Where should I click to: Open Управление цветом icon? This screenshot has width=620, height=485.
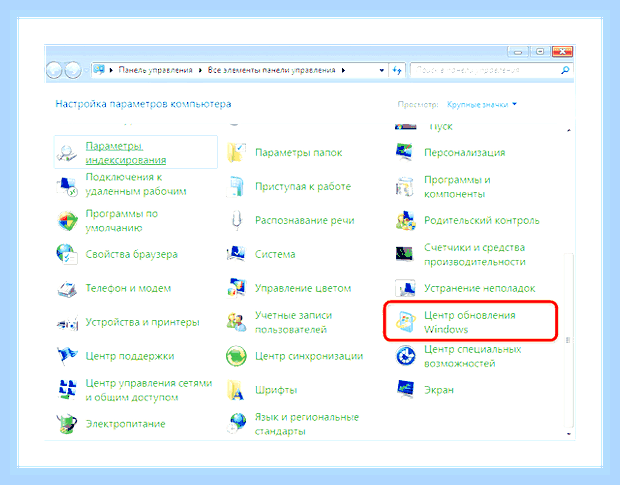click(x=236, y=288)
